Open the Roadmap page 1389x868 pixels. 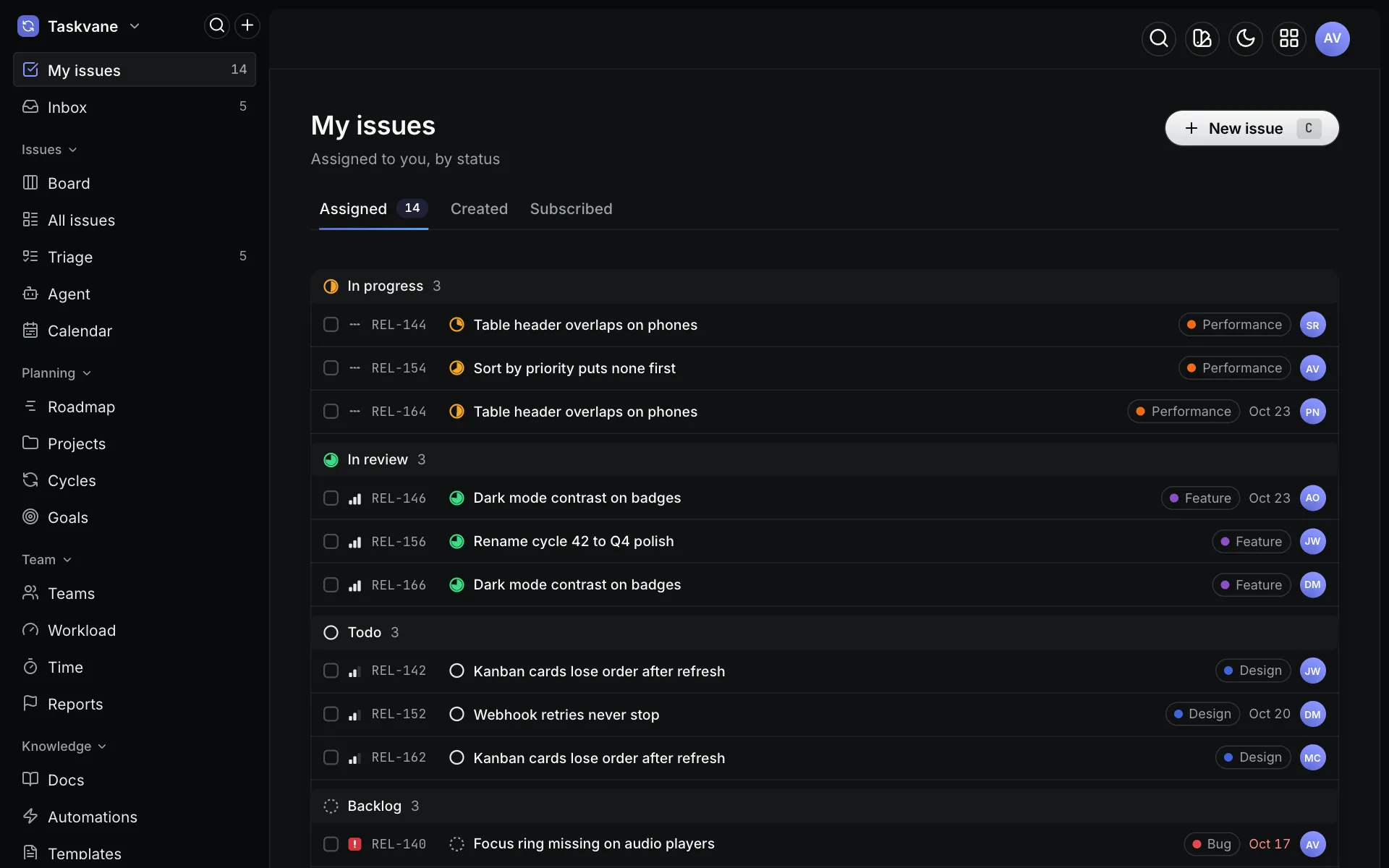135,407
